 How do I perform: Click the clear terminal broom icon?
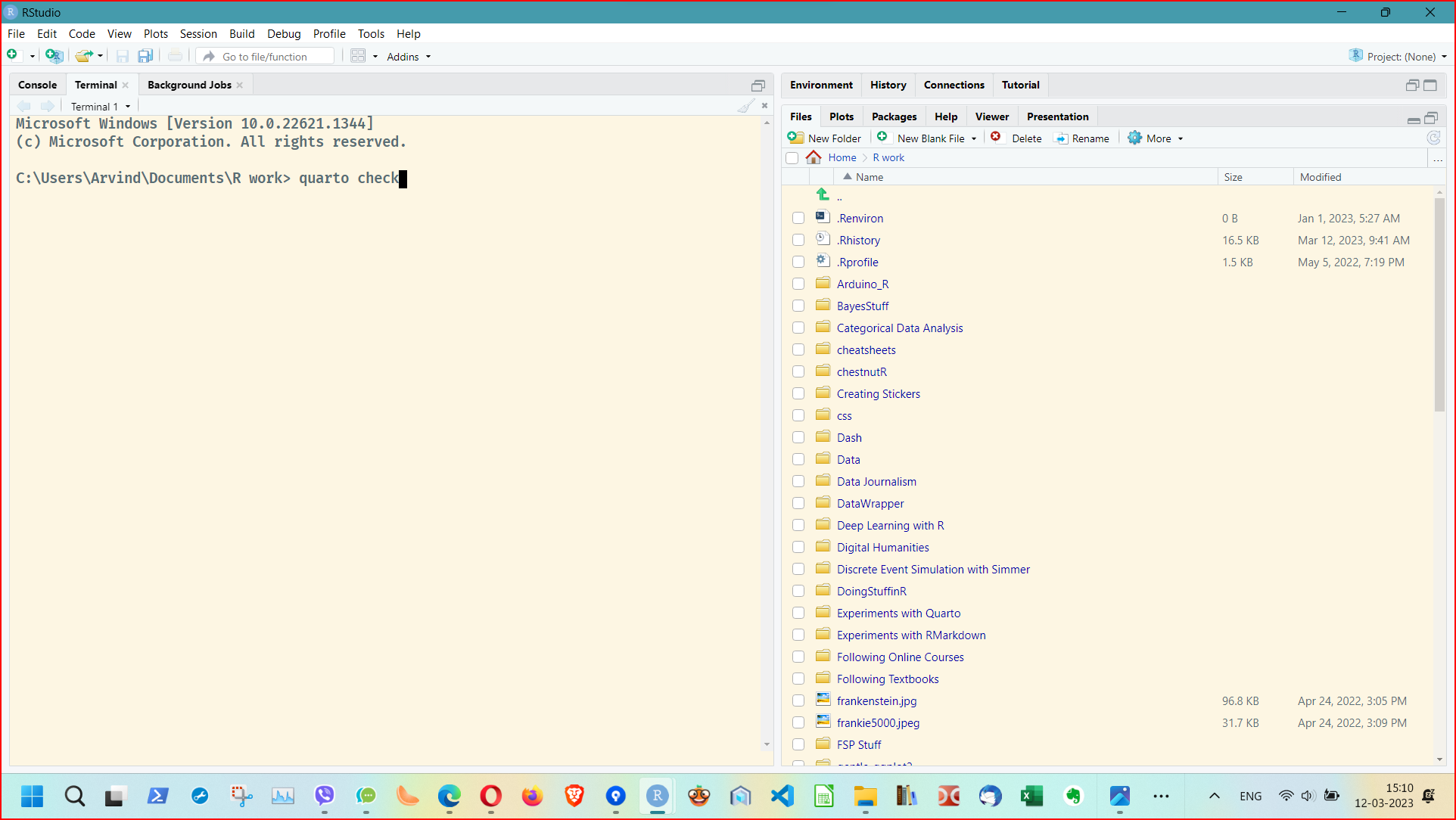(x=745, y=106)
